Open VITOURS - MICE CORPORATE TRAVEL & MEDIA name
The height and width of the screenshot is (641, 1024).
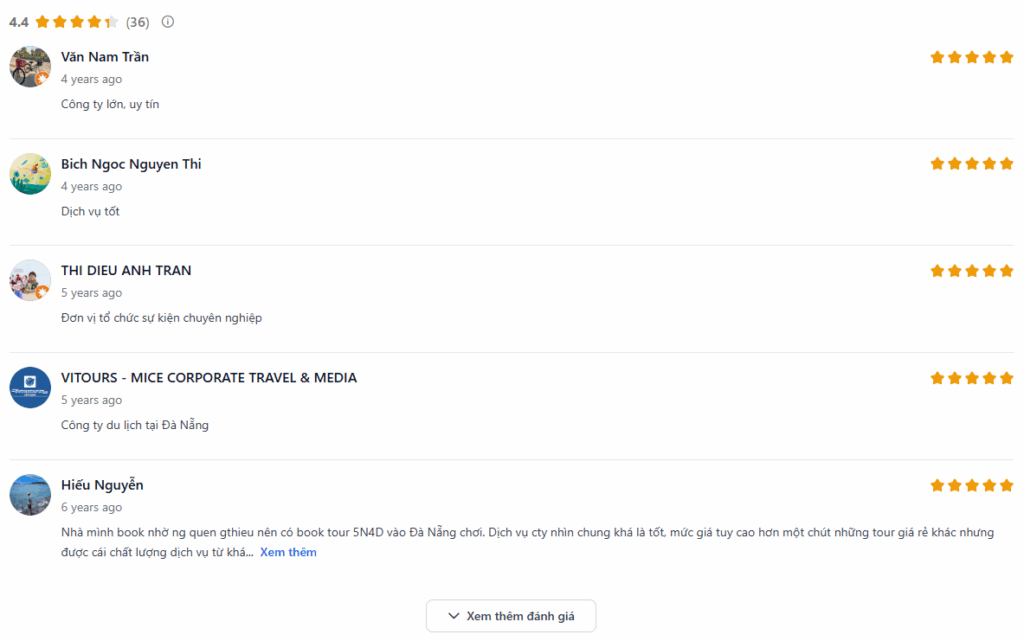pyautogui.click(x=209, y=378)
